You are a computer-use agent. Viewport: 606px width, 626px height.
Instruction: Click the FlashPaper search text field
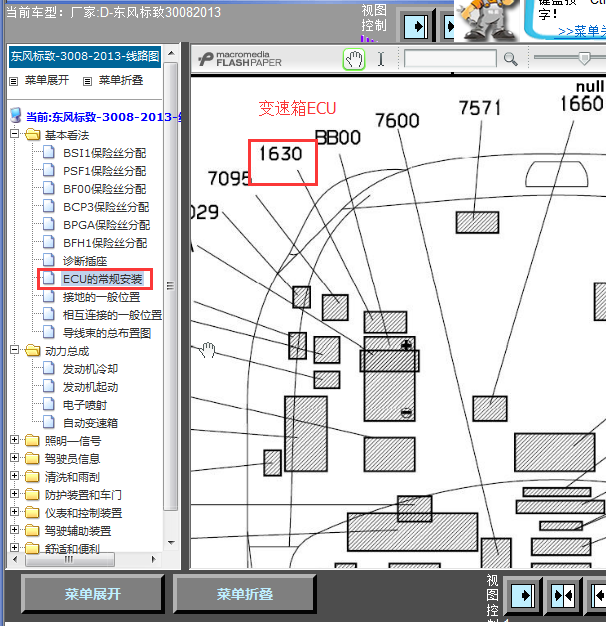[x=450, y=59]
